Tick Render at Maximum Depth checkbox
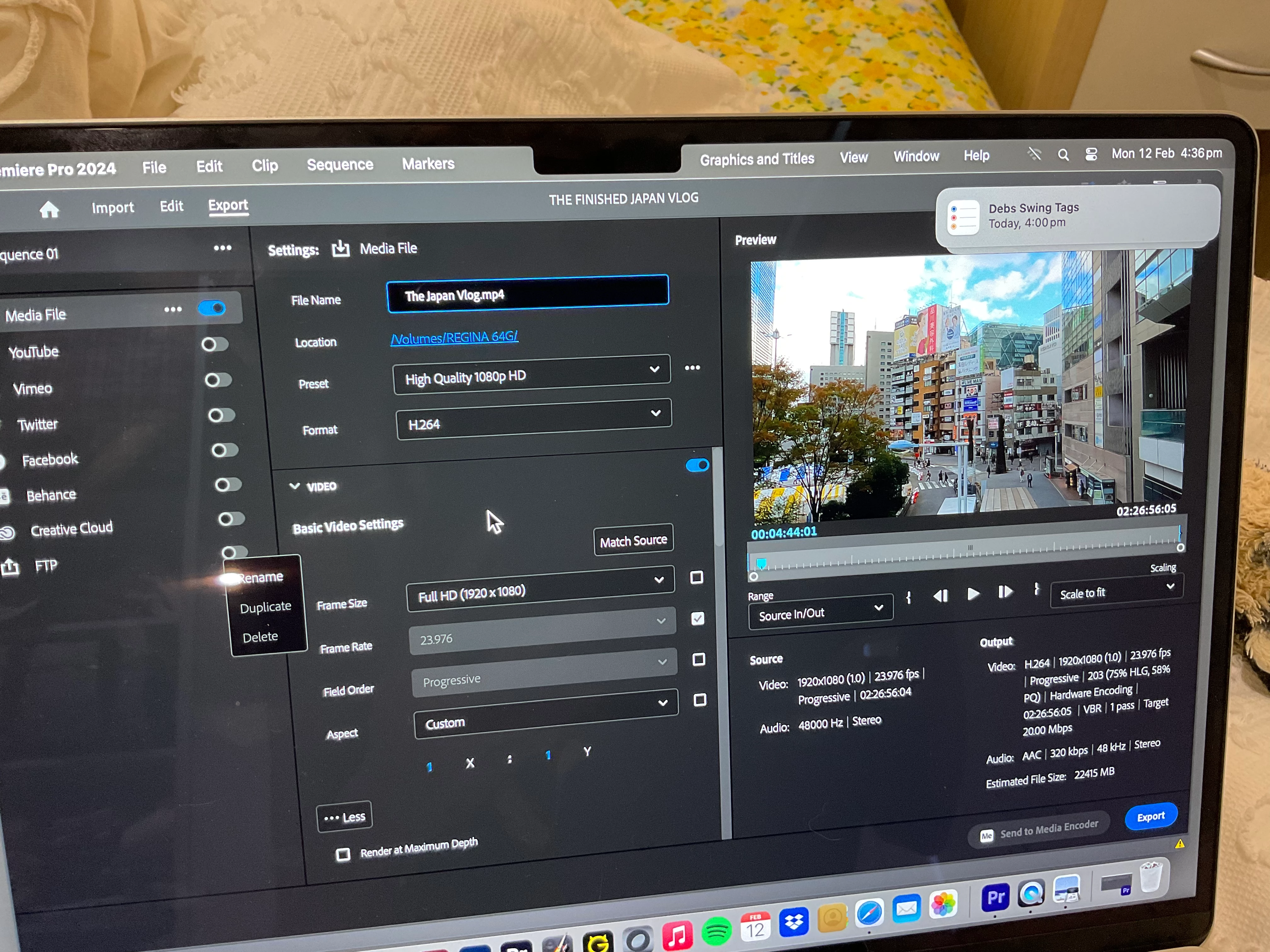 coord(343,855)
